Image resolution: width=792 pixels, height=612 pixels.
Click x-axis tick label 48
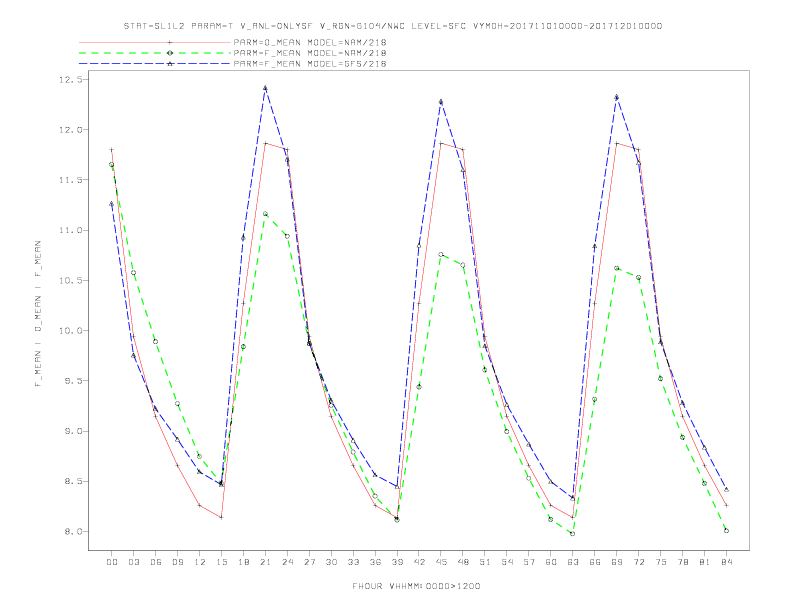tap(463, 562)
